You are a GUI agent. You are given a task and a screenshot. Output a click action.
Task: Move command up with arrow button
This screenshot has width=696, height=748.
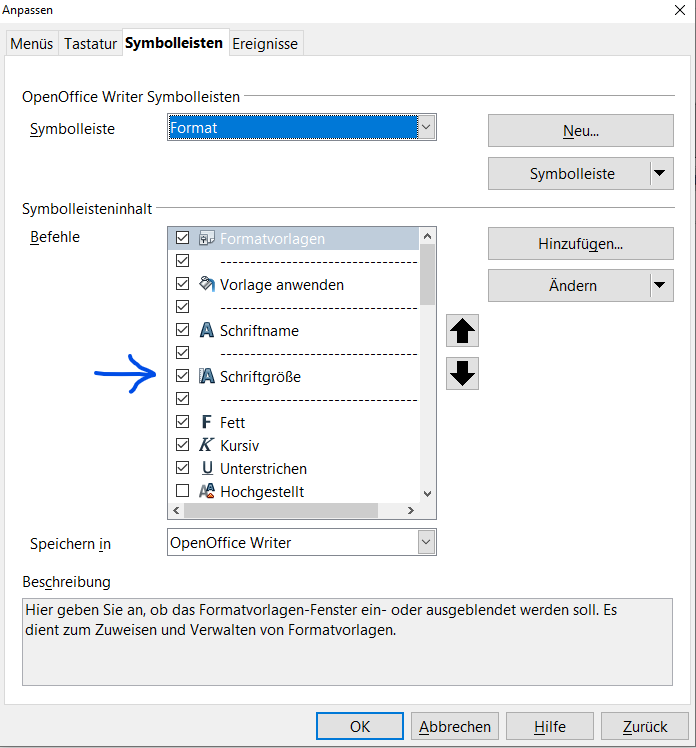click(x=463, y=331)
